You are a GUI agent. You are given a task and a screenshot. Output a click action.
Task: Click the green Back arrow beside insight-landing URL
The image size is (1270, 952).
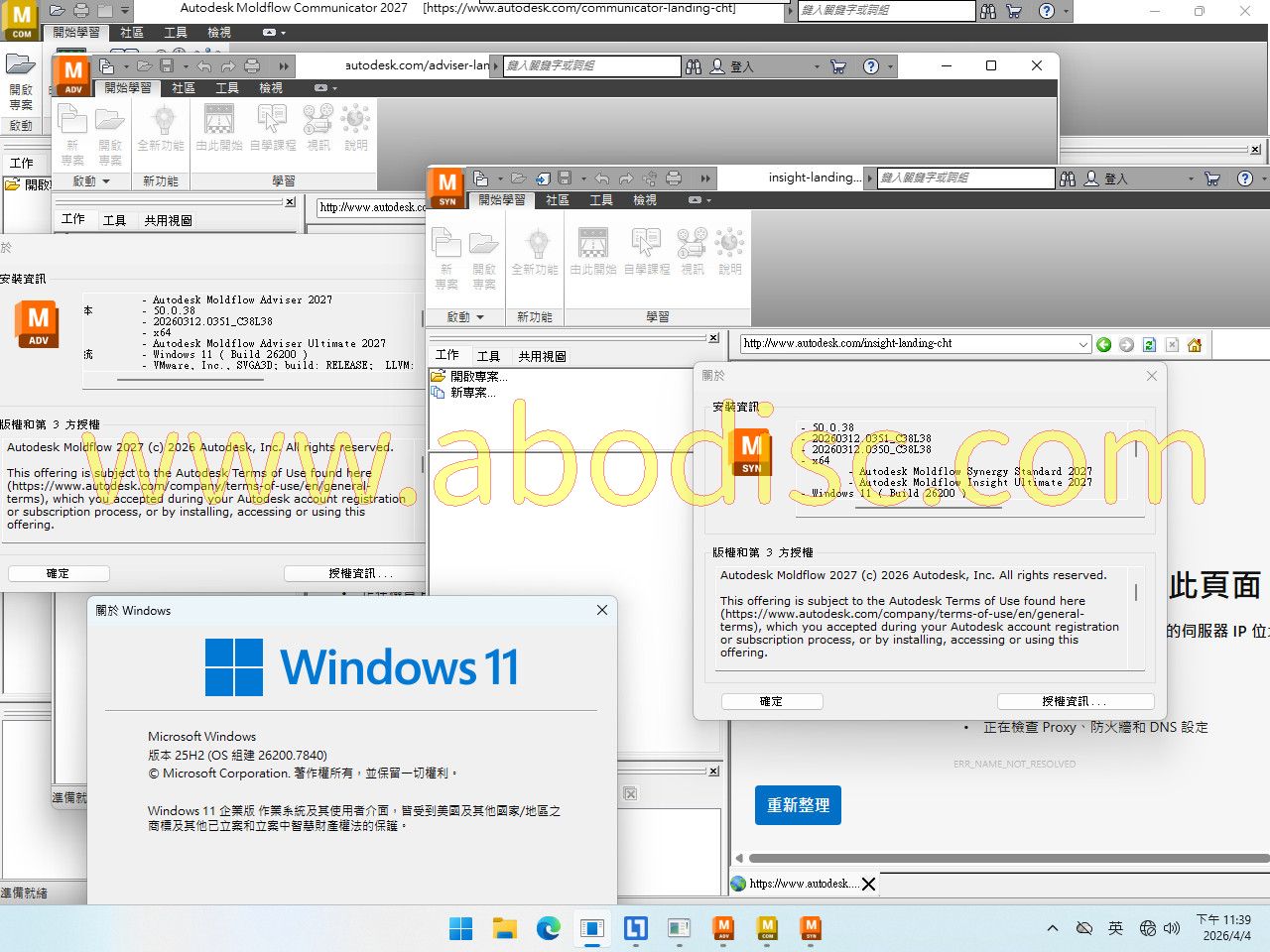coord(1103,344)
